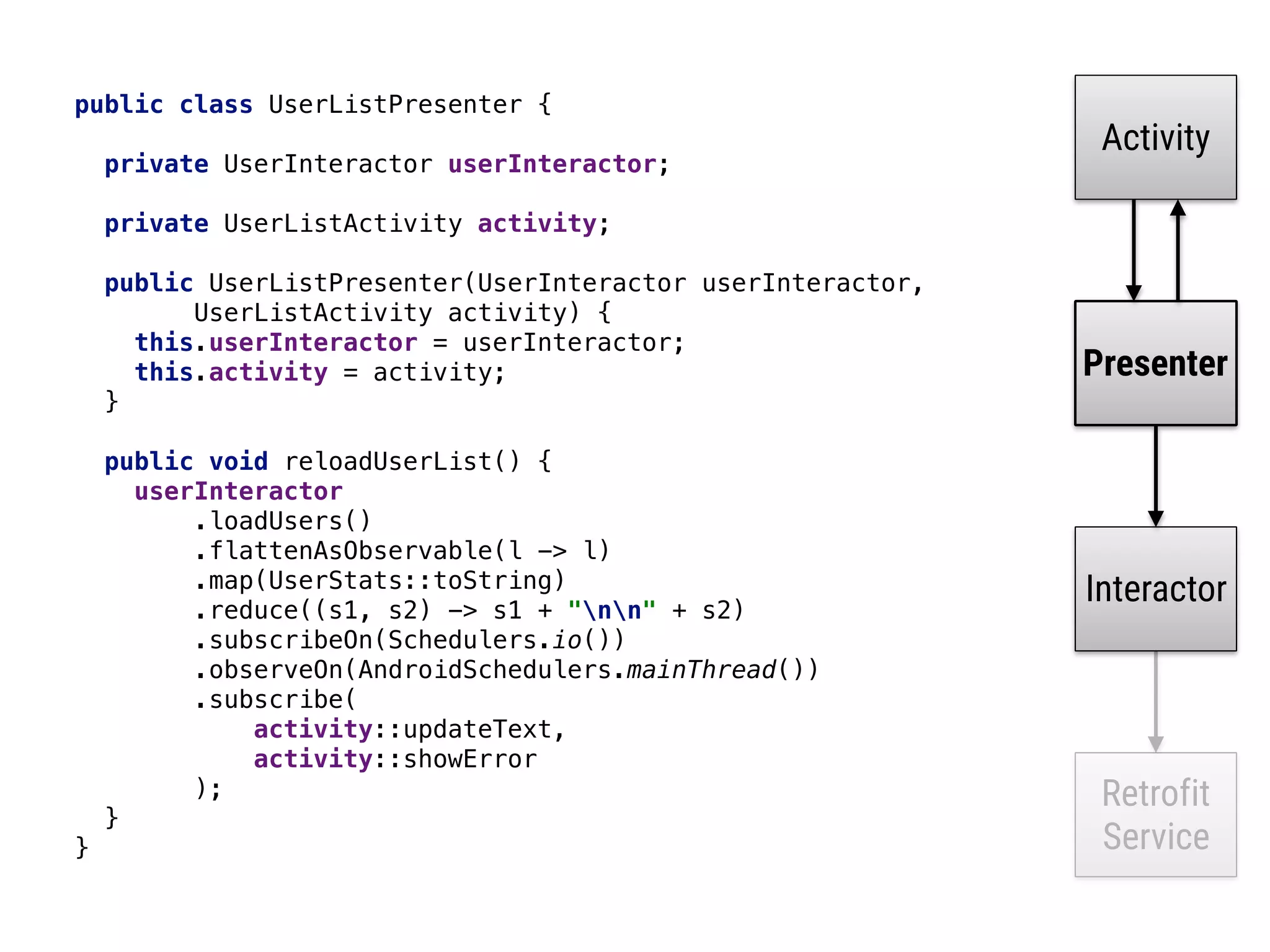The height and width of the screenshot is (952, 1270).
Task: Click the greyed Retrofit Service box
Action: [1155, 814]
